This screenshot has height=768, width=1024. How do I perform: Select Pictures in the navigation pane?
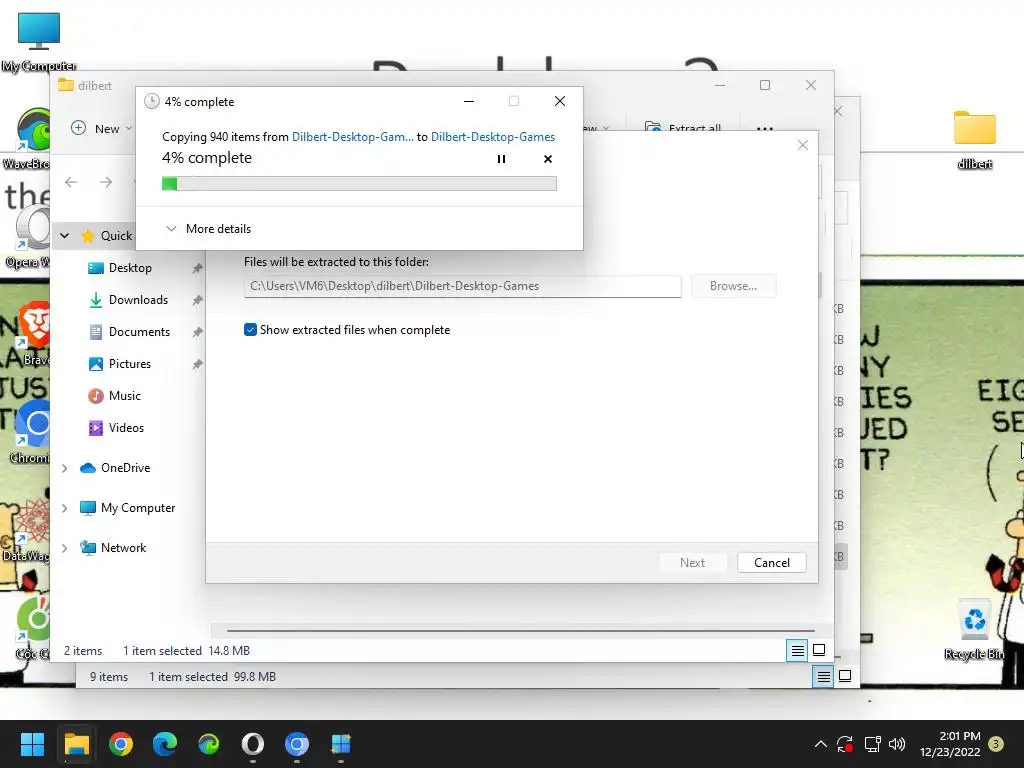(x=129, y=364)
